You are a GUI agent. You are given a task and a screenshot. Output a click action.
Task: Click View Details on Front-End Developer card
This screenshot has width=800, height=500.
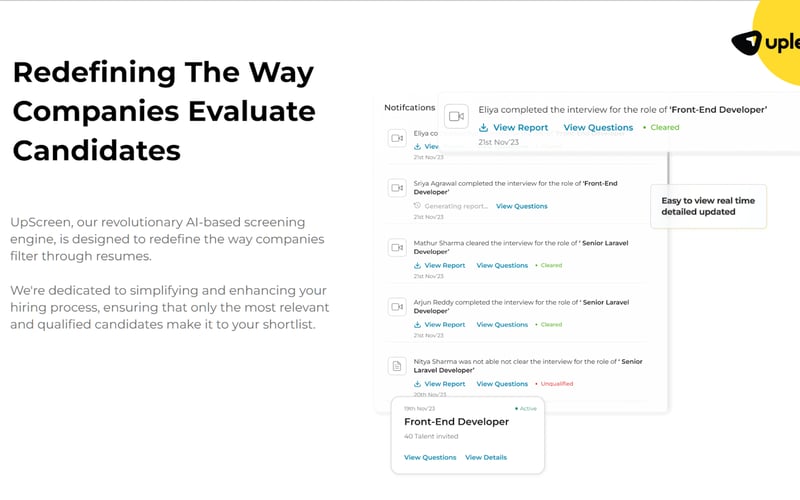[x=486, y=457]
